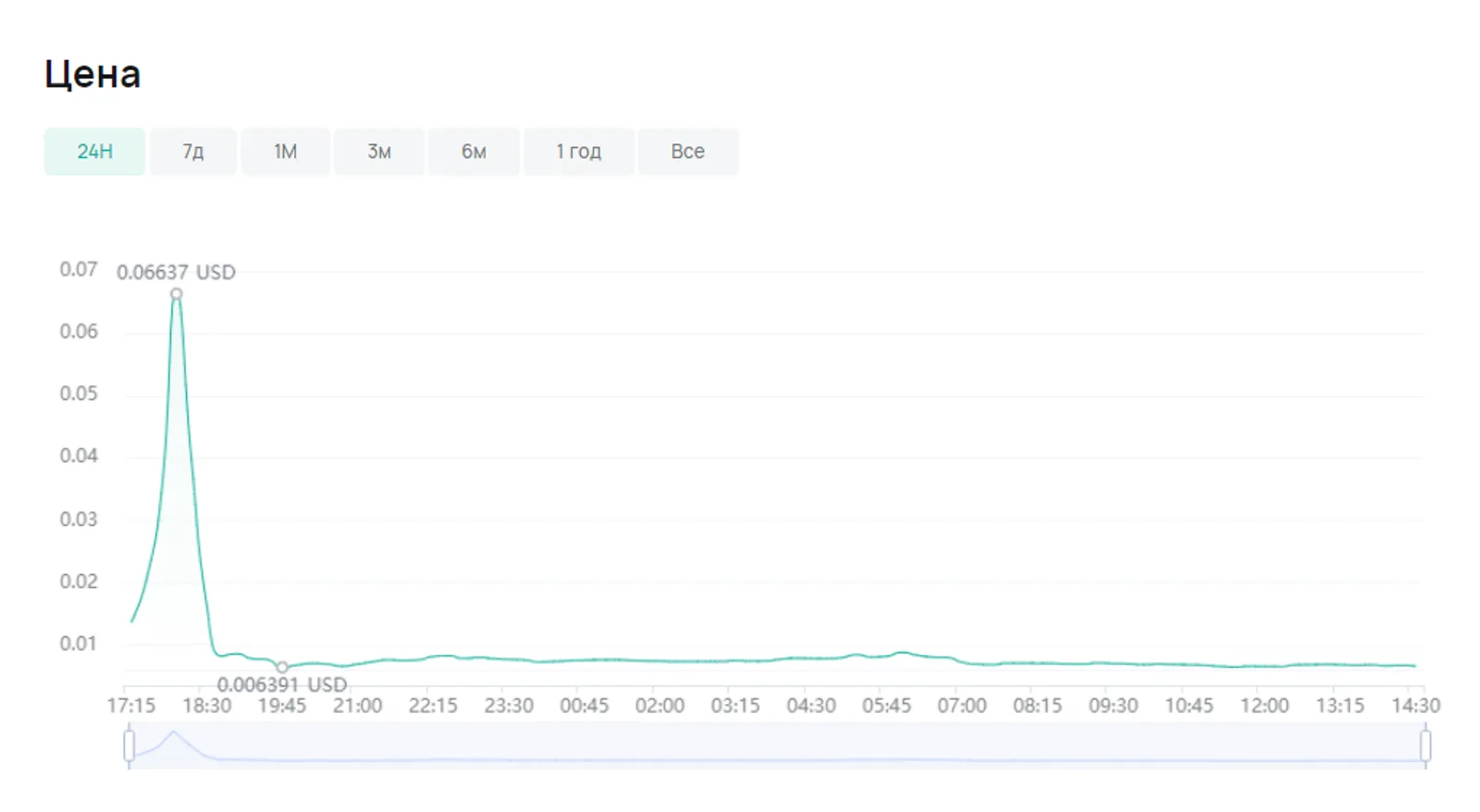The image size is (1480, 812).
Task: Click the 02:00 time axis label
Action: (x=660, y=706)
